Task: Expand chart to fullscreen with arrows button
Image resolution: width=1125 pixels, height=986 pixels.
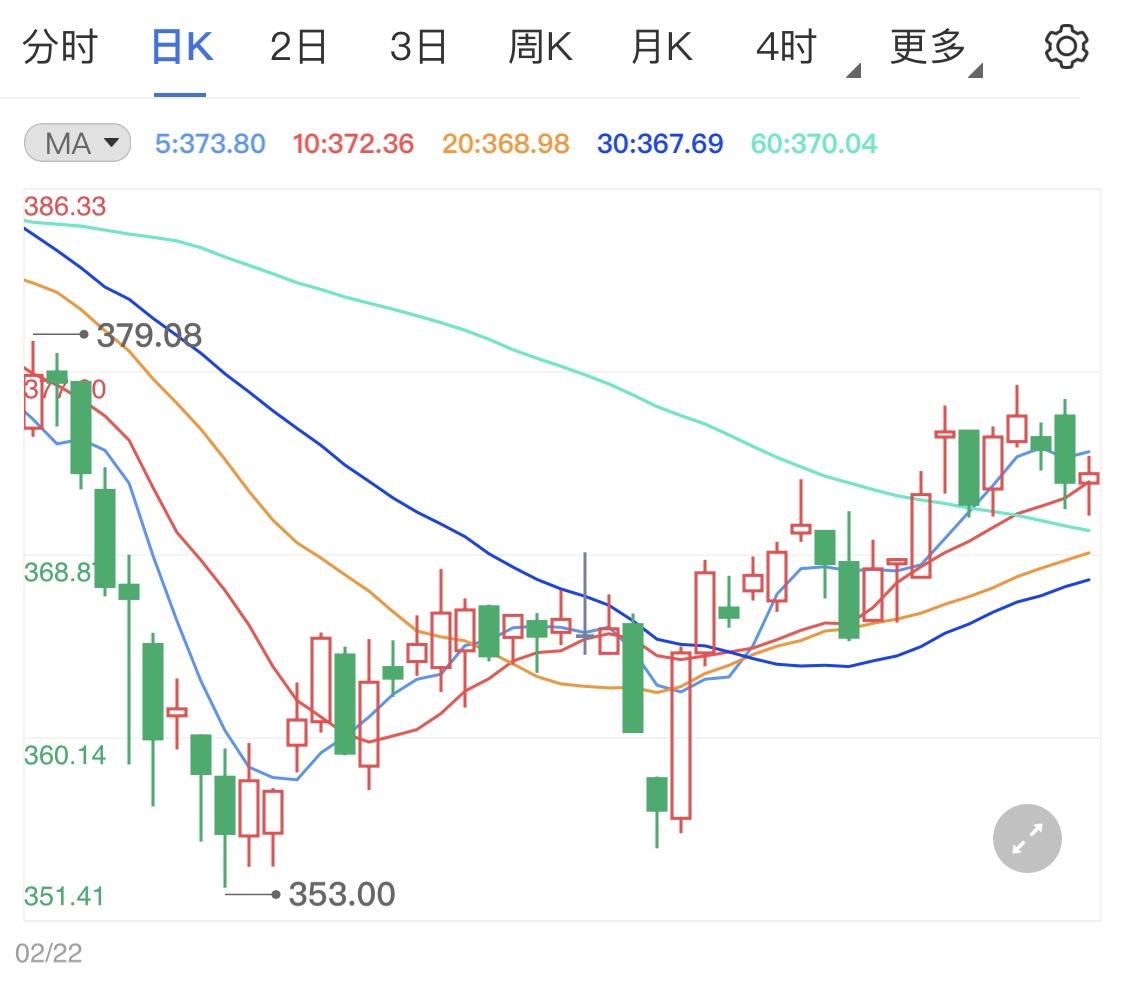Action: pyautogui.click(x=1027, y=838)
